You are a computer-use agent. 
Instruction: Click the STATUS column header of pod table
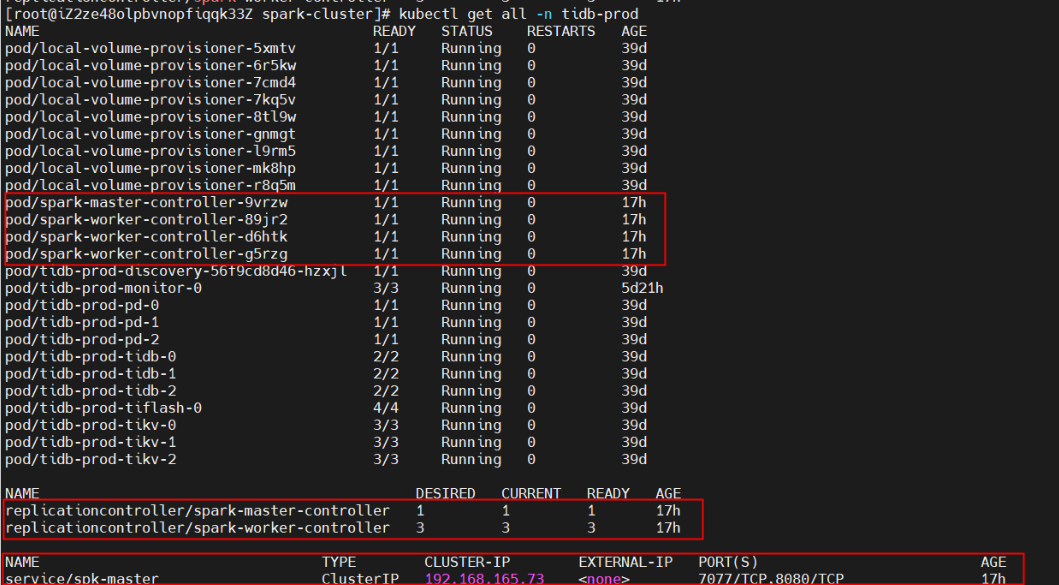(467, 32)
